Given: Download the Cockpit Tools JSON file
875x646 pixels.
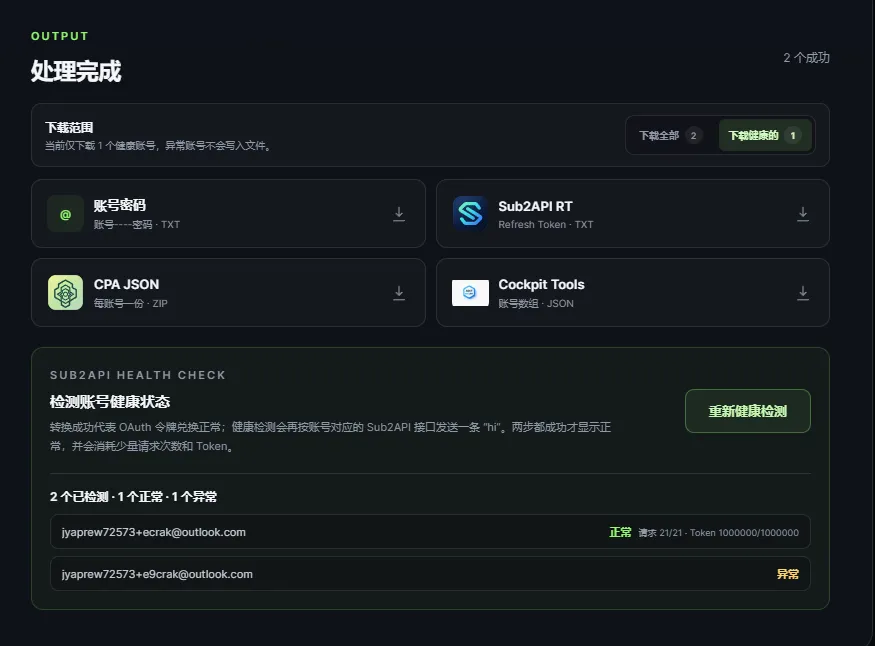Looking at the screenshot, I should (802, 293).
